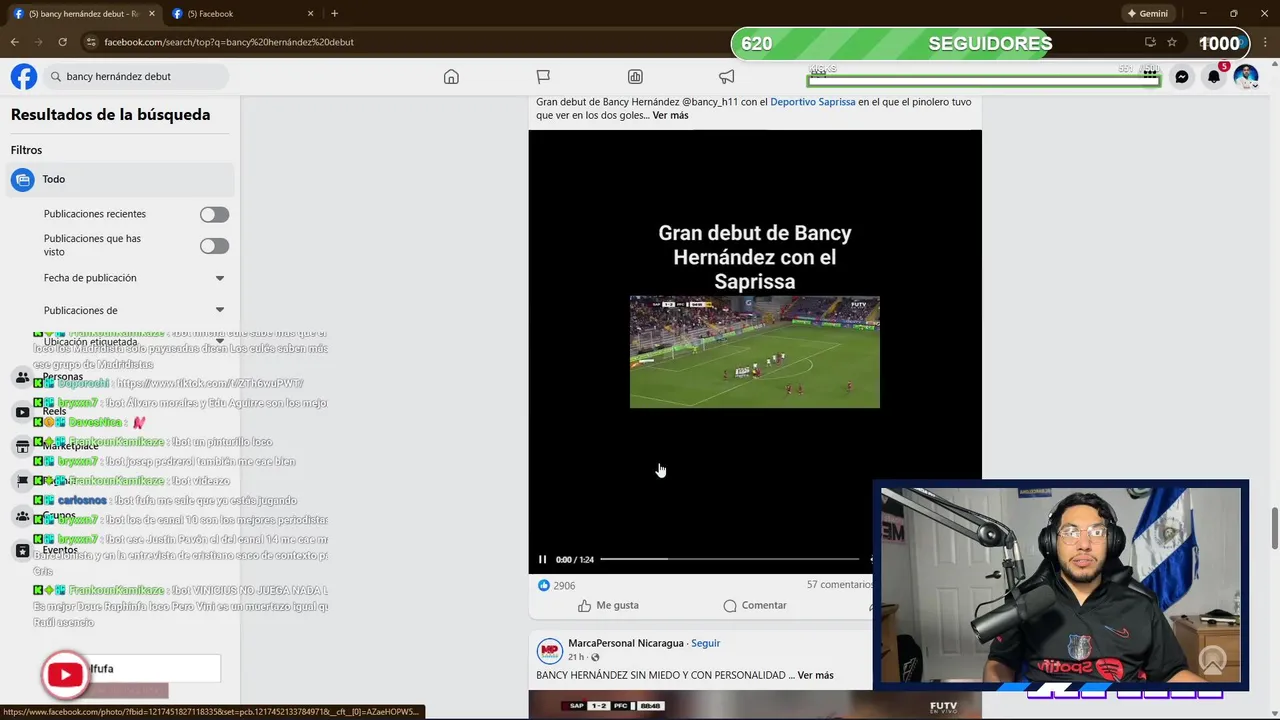Select the Todo filter
Viewport: 1280px width, 720px height.
(x=120, y=179)
